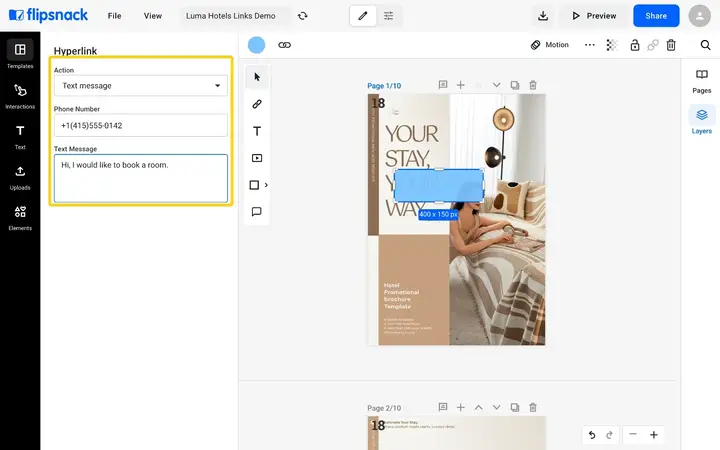Screen dimensions: 720x450
Task: Switch to pencil edit mode
Action: [363, 16]
